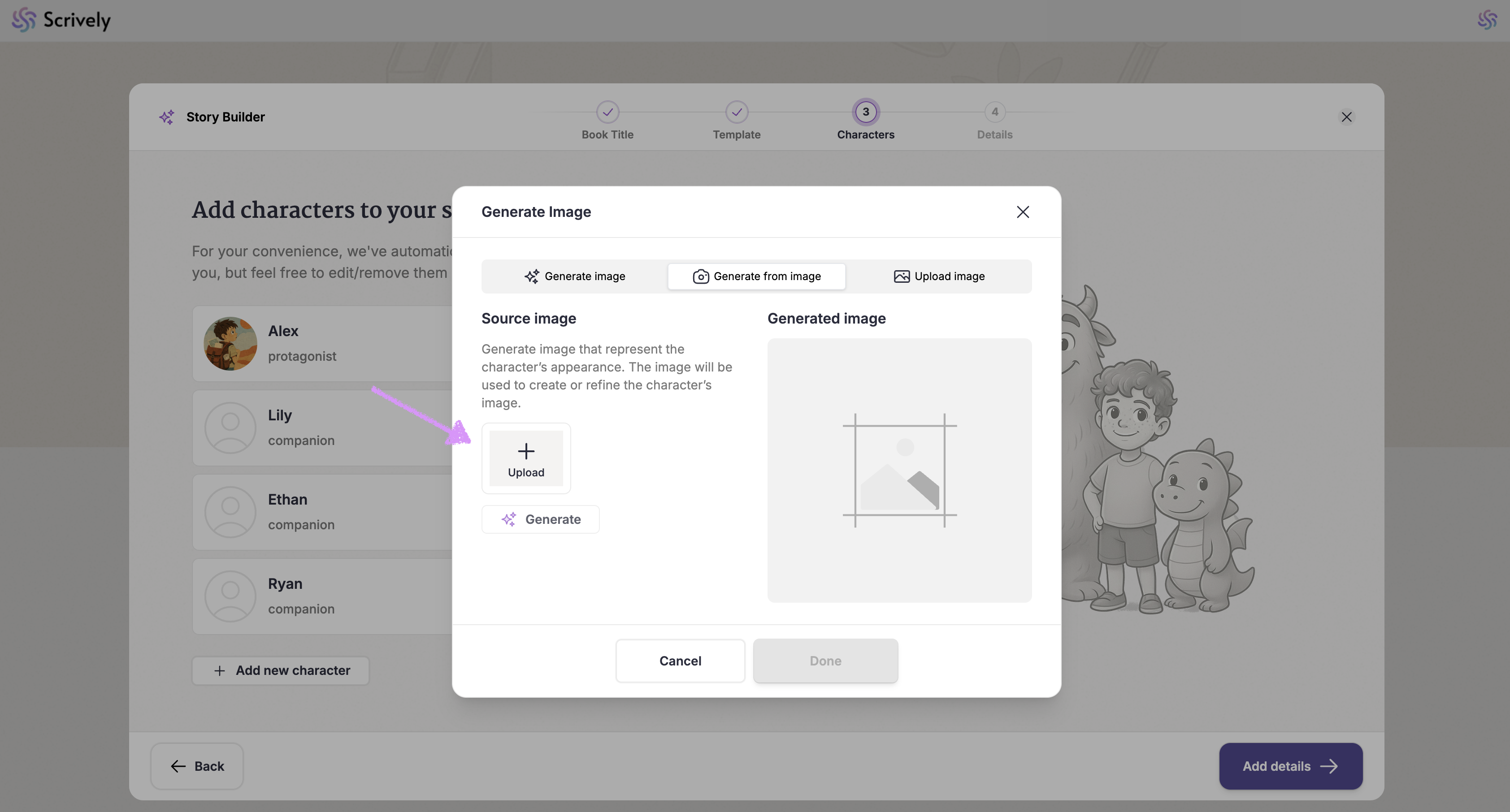Screen dimensions: 1510x812
Task: Click the Story Builder sparkle icon
Action: (x=166, y=117)
